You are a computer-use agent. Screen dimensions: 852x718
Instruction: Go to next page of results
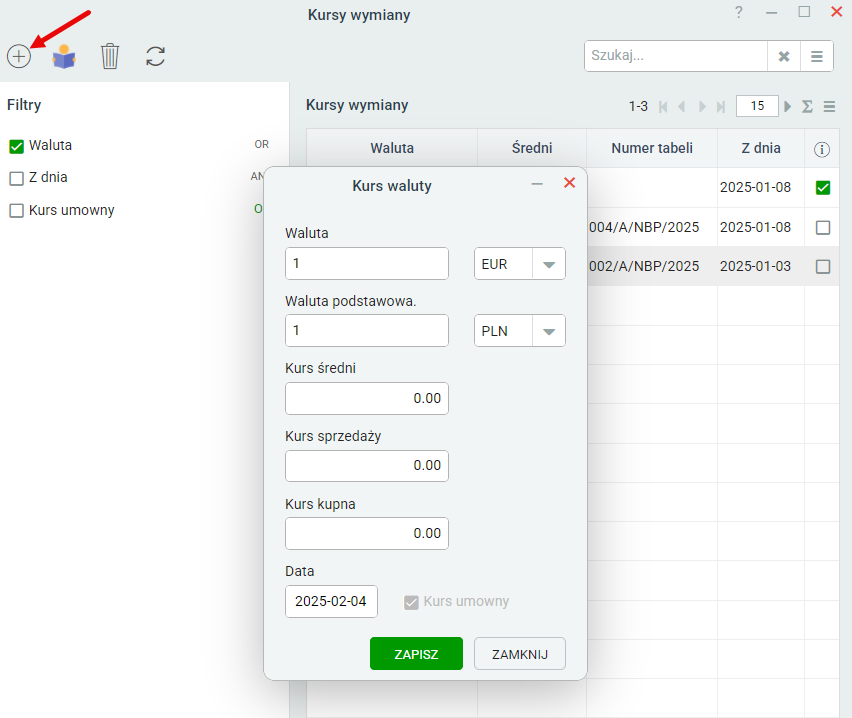[x=702, y=107]
